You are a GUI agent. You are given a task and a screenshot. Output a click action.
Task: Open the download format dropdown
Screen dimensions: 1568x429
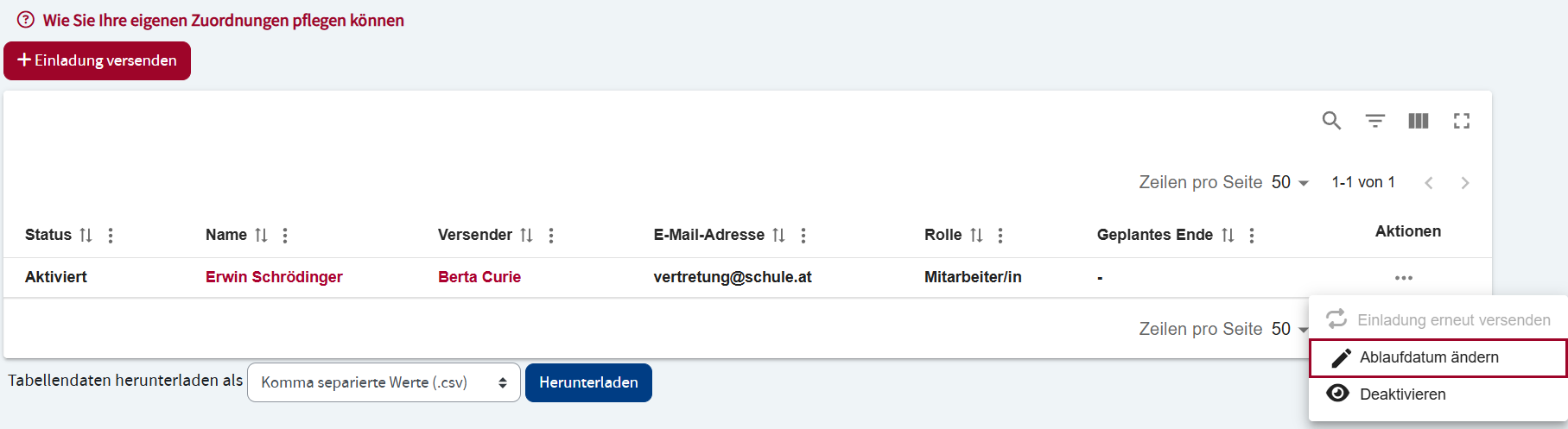click(384, 382)
